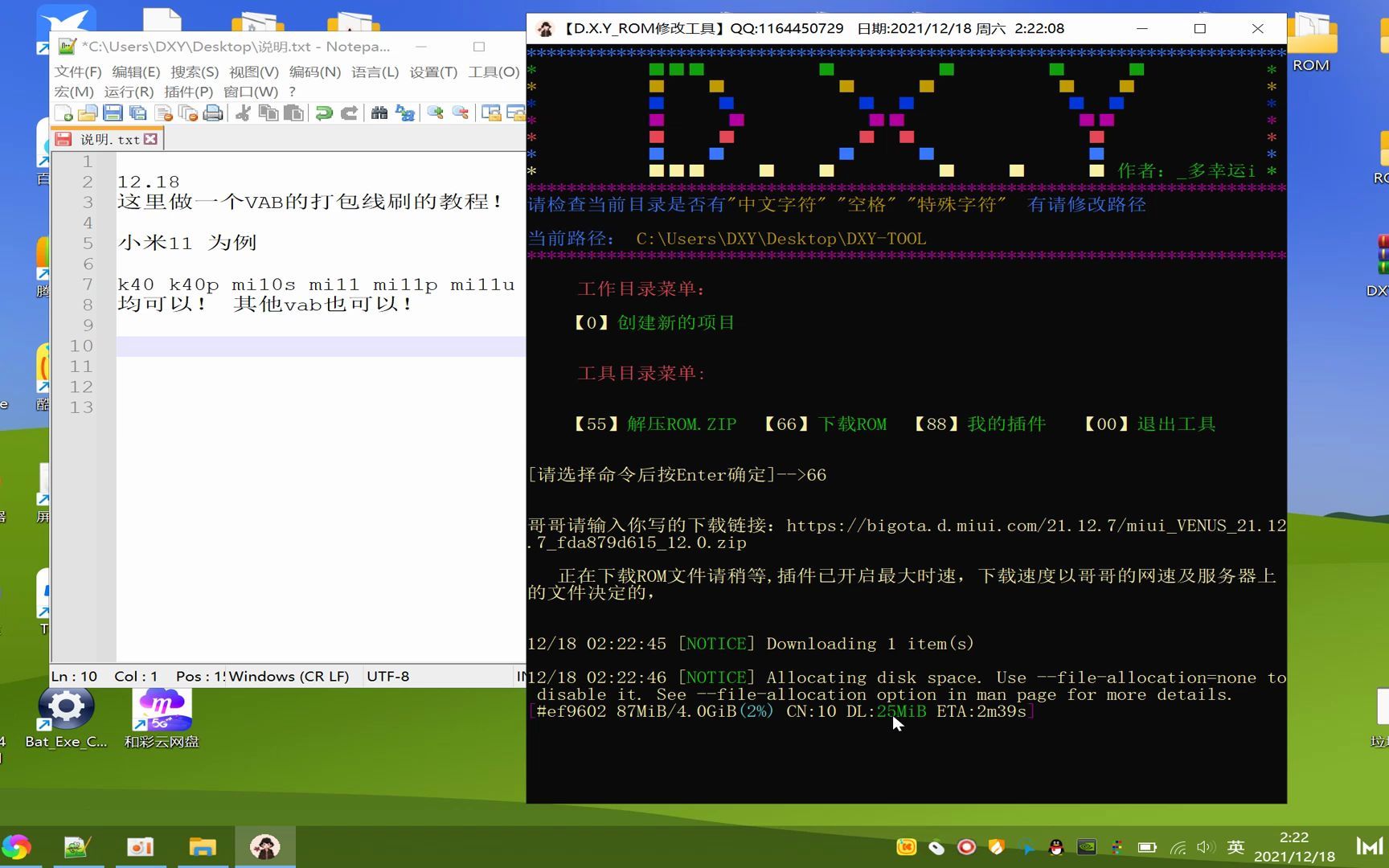Open the Bat_Exe_C... desktop shortcut
The image size is (1389, 868).
click(x=66, y=718)
